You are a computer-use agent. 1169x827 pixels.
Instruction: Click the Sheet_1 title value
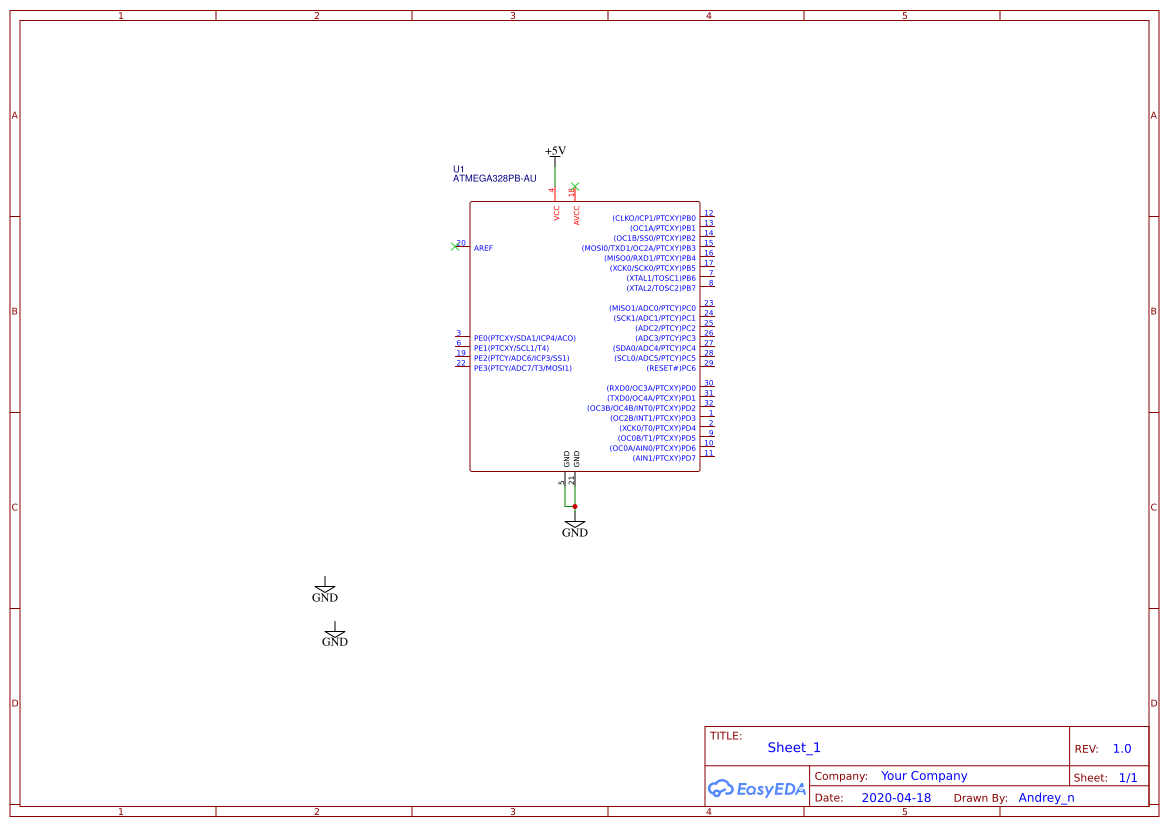click(794, 748)
